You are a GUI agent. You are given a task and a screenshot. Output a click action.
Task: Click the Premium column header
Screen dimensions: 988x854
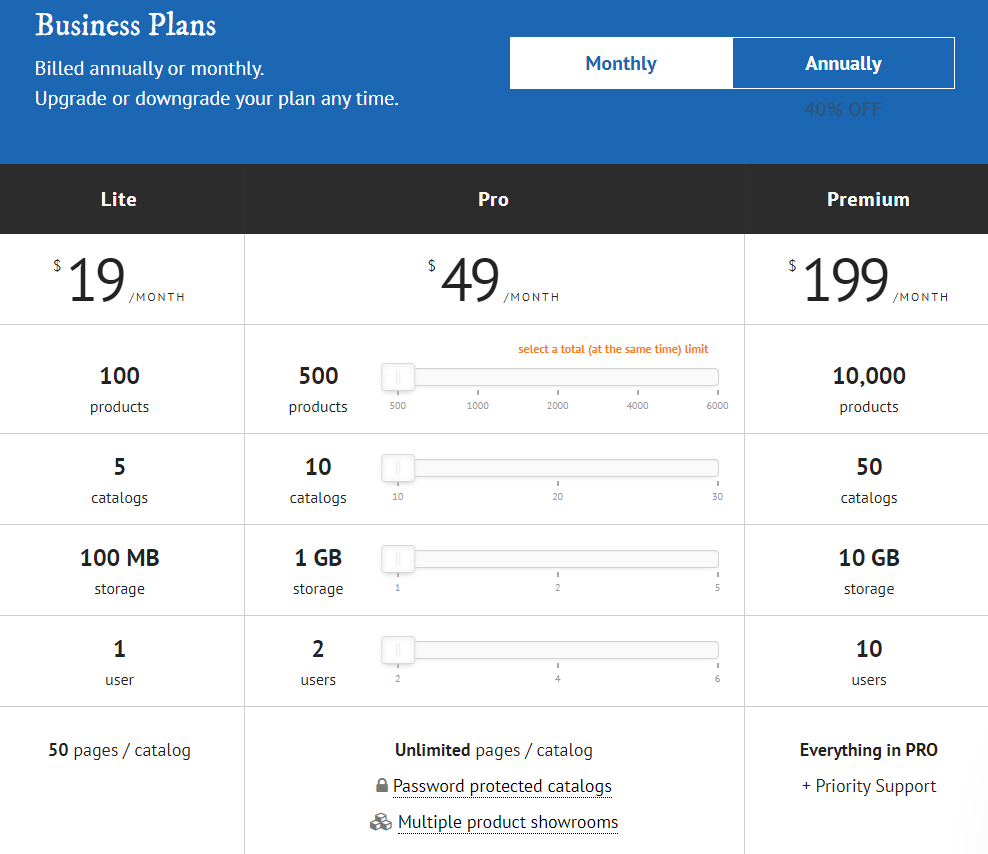click(x=867, y=198)
